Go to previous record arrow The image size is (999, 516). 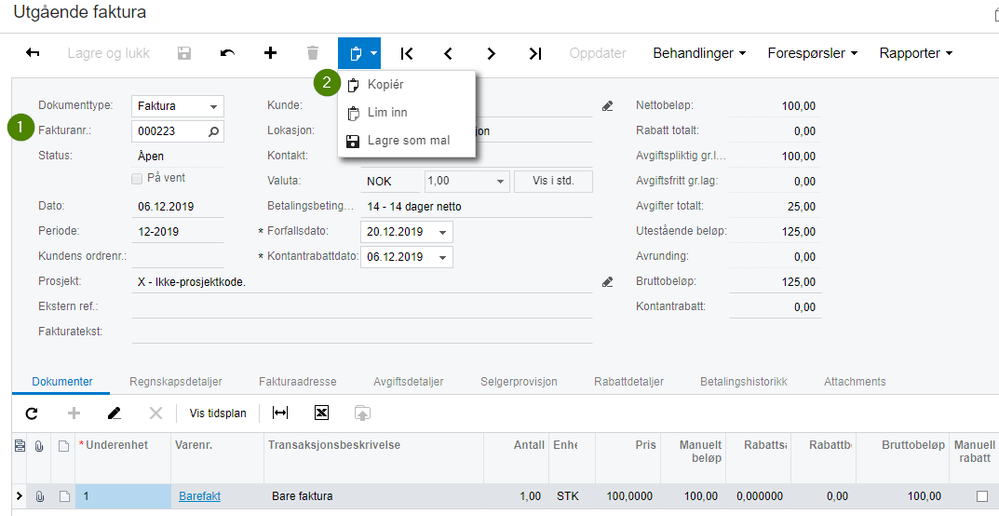tap(448, 53)
